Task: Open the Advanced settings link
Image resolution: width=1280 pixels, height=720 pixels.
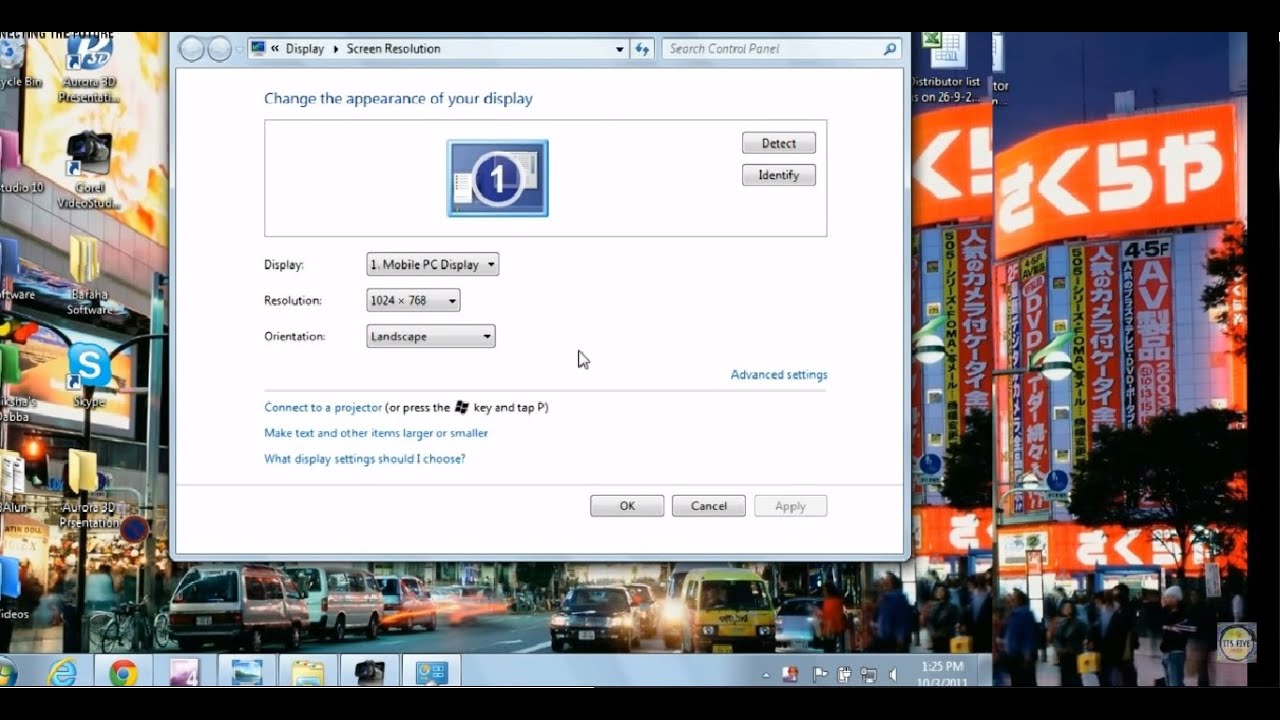Action: click(x=778, y=375)
